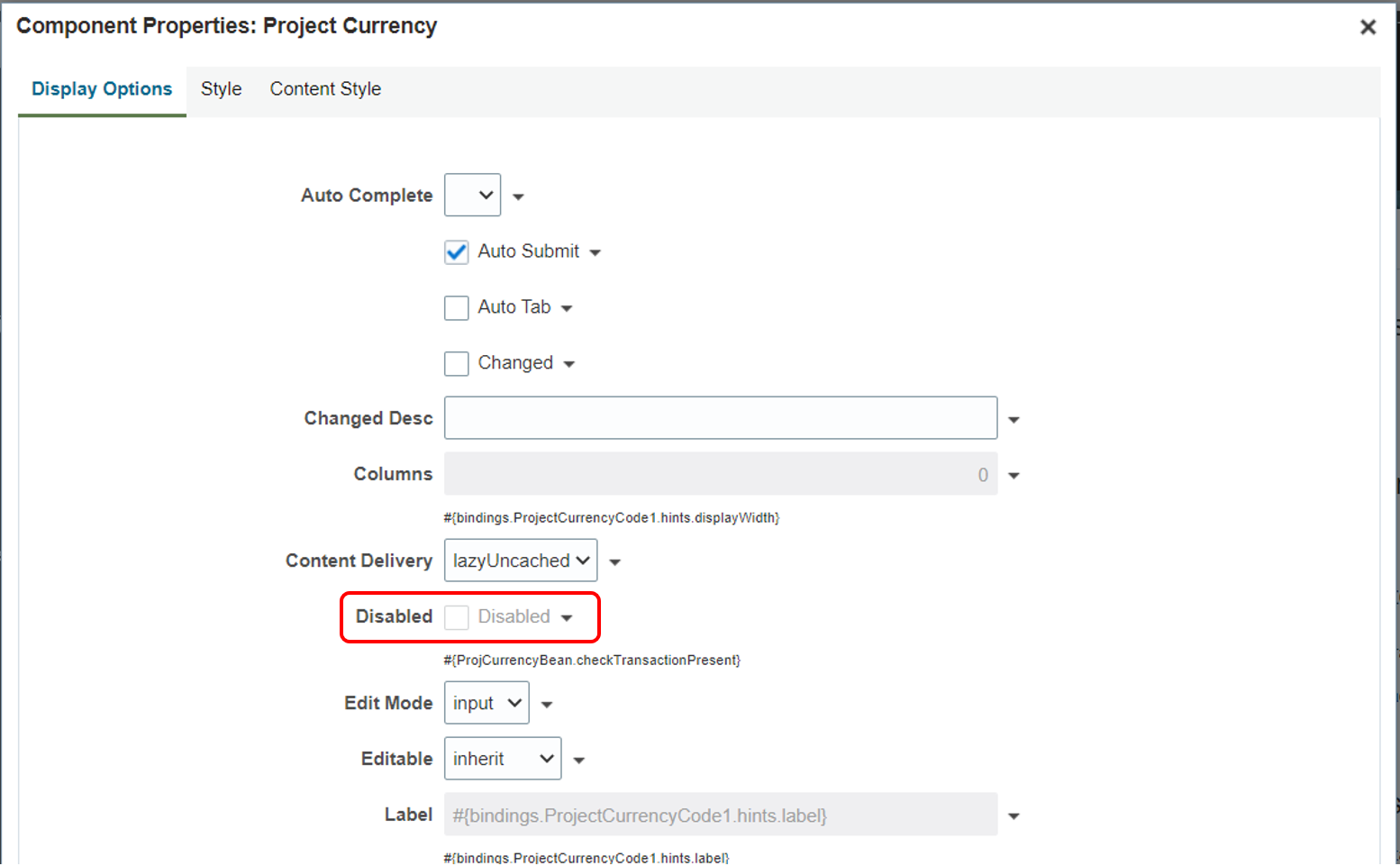The image size is (1400, 866).
Task: Click the small arrow next to Auto Tab
Action: tap(567, 309)
